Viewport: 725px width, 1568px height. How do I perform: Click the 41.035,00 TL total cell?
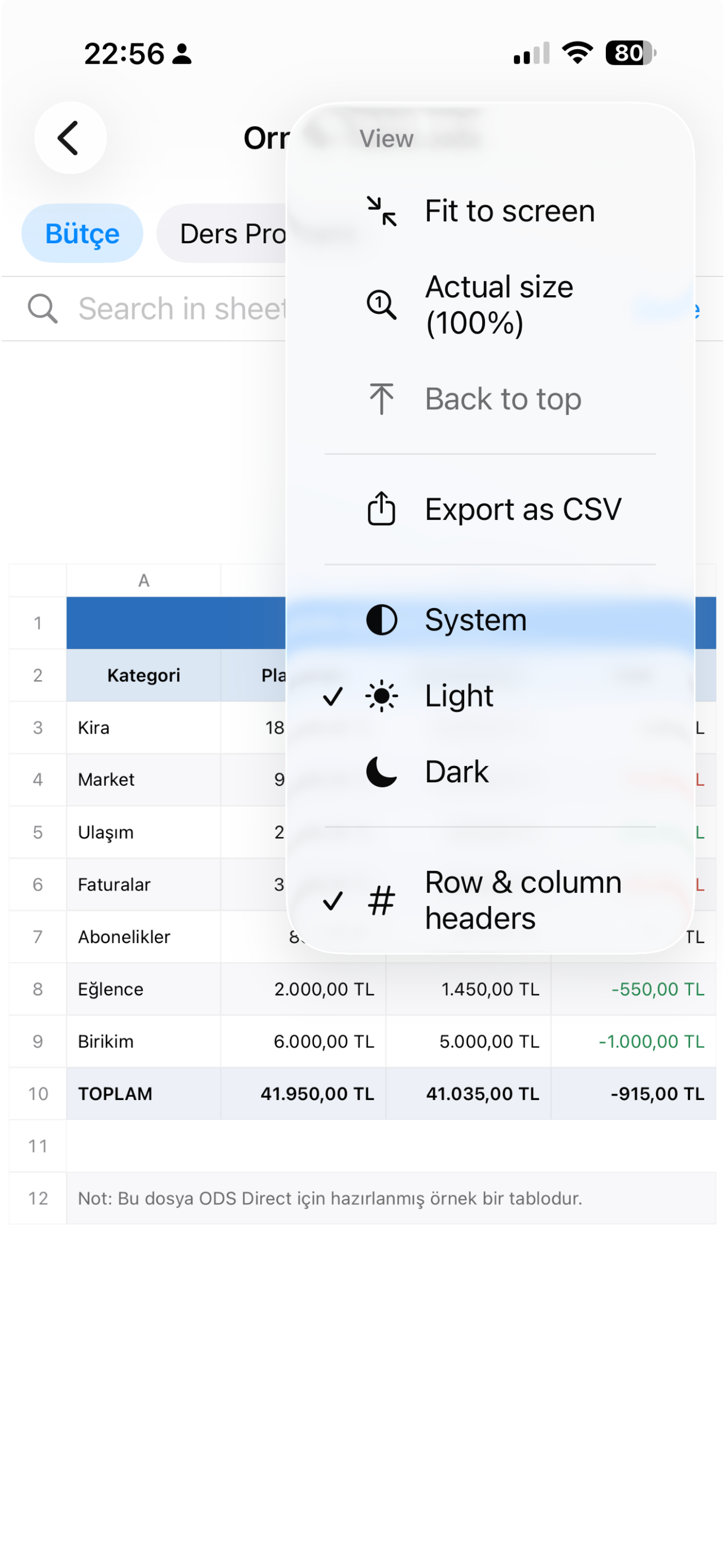click(x=469, y=1094)
